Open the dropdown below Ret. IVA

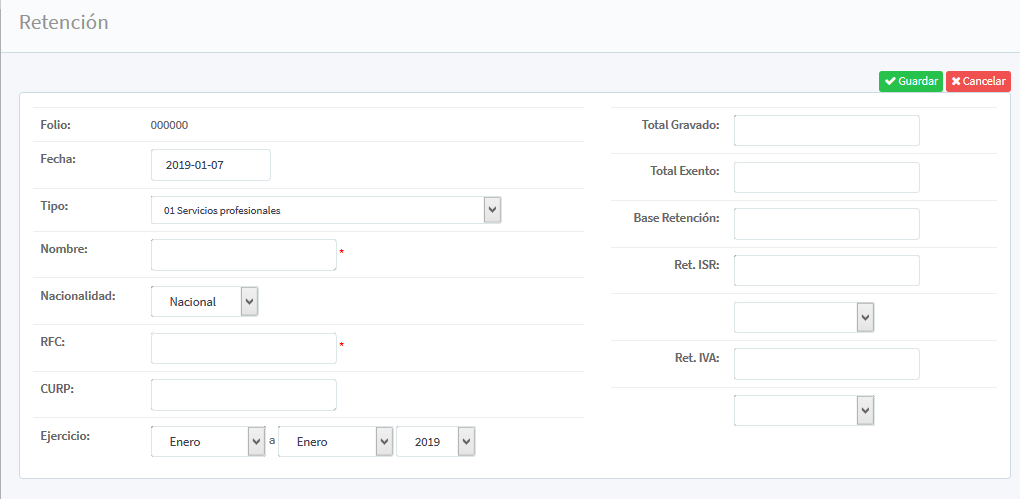pos(804,410)
